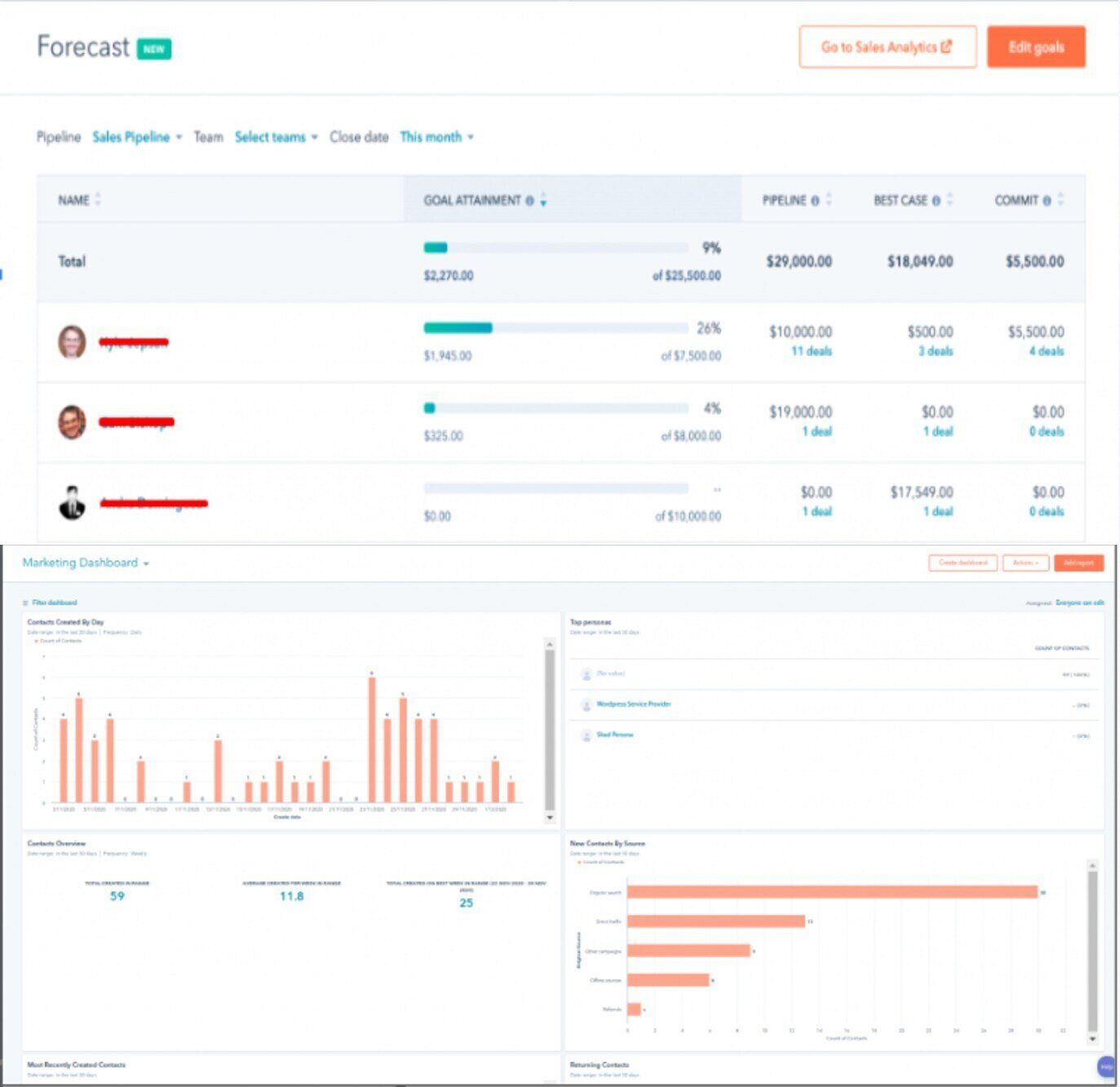Screen dimensions: 1120x1087
Task: Sort by Commit column arrows
Action: (x=1060, y=200)
